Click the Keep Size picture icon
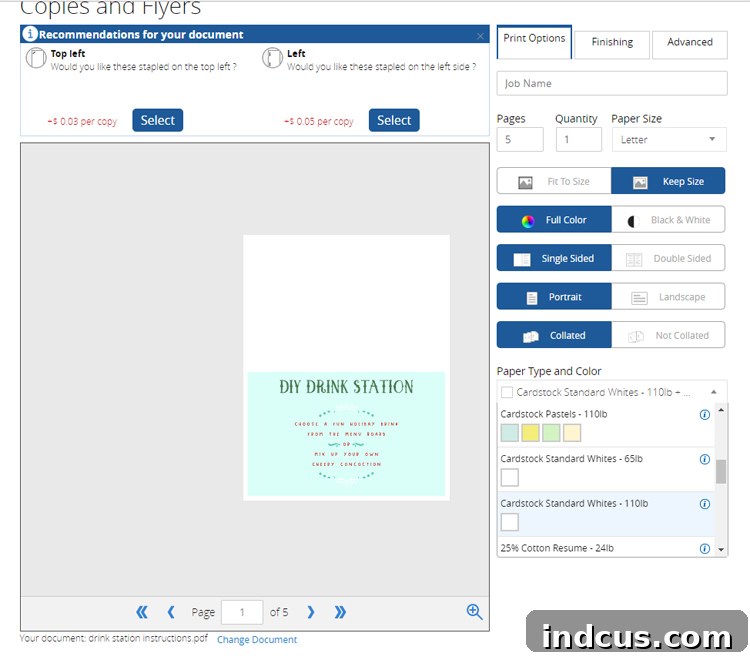Viewport: 750px width, 660px height. 640,182
